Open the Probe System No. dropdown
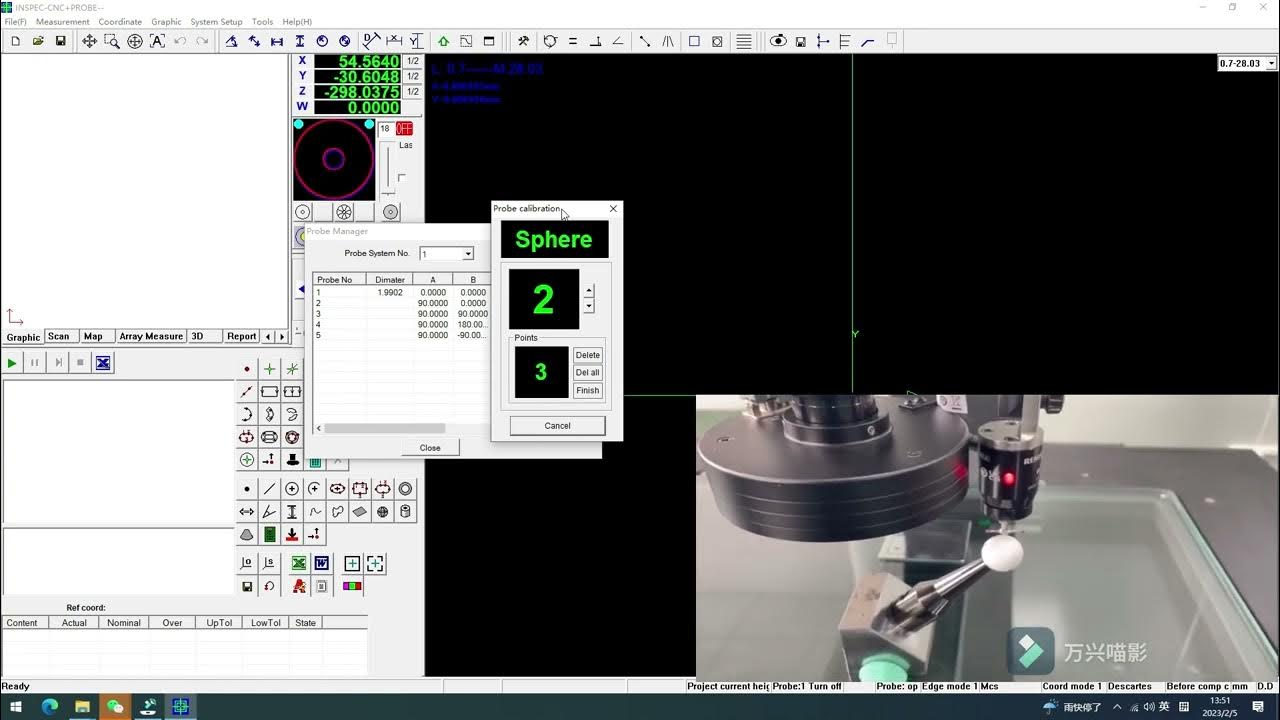 pyautogui.click(x=467, y=254)
